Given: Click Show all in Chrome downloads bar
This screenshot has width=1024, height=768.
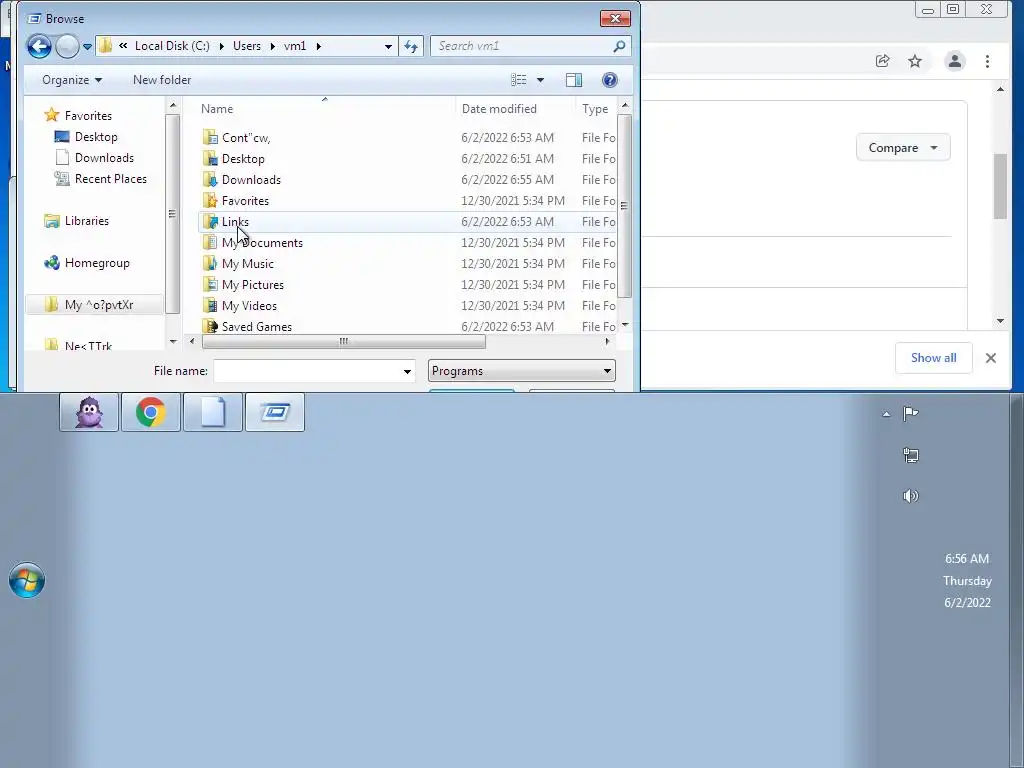Looking at the screenshot, I should (x=933, y=358).
